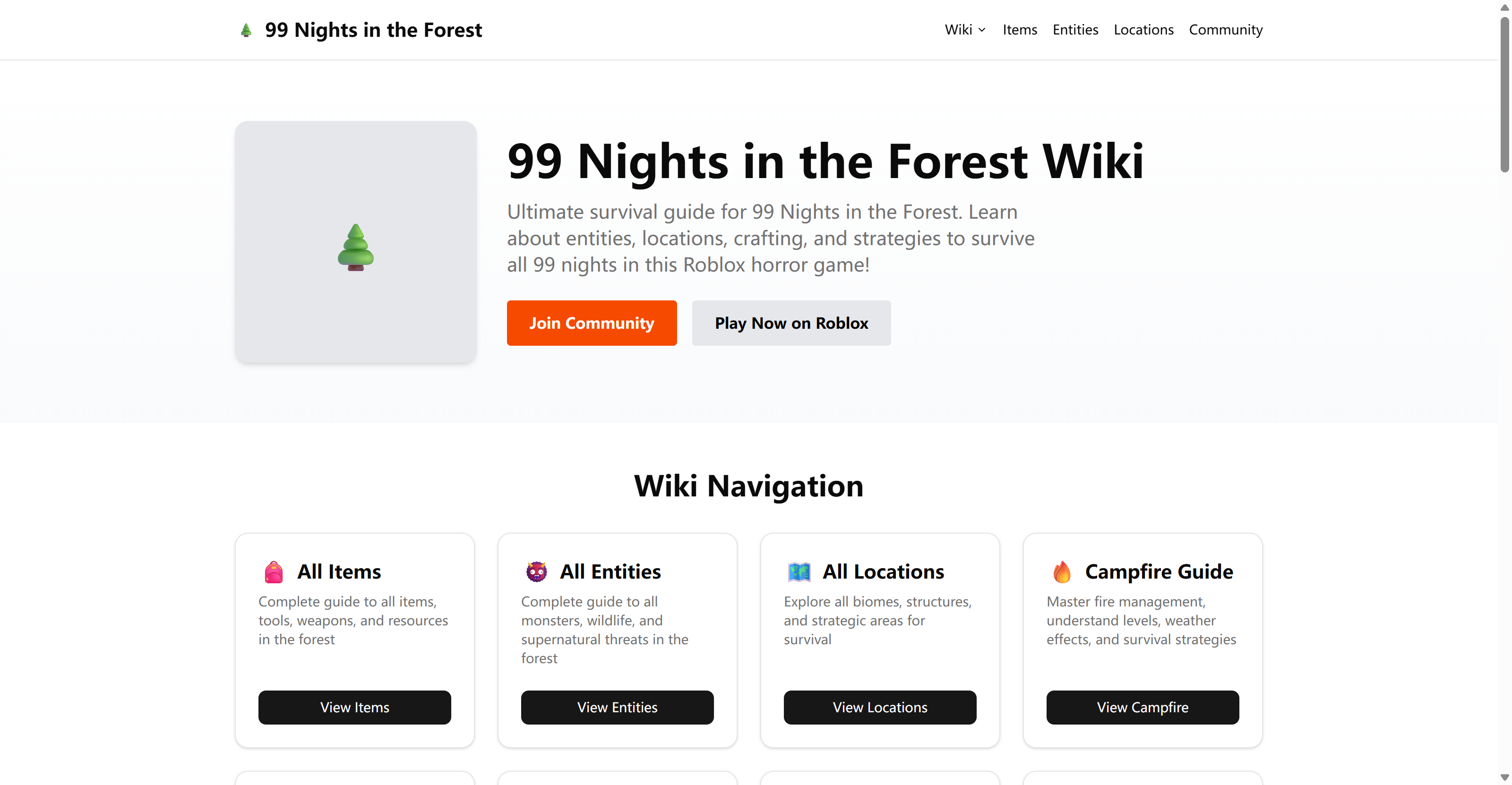Click View Locations on the All Locations card
Image resolution: width=1512 pixels, height=785 pixels.
pos(879,707)
